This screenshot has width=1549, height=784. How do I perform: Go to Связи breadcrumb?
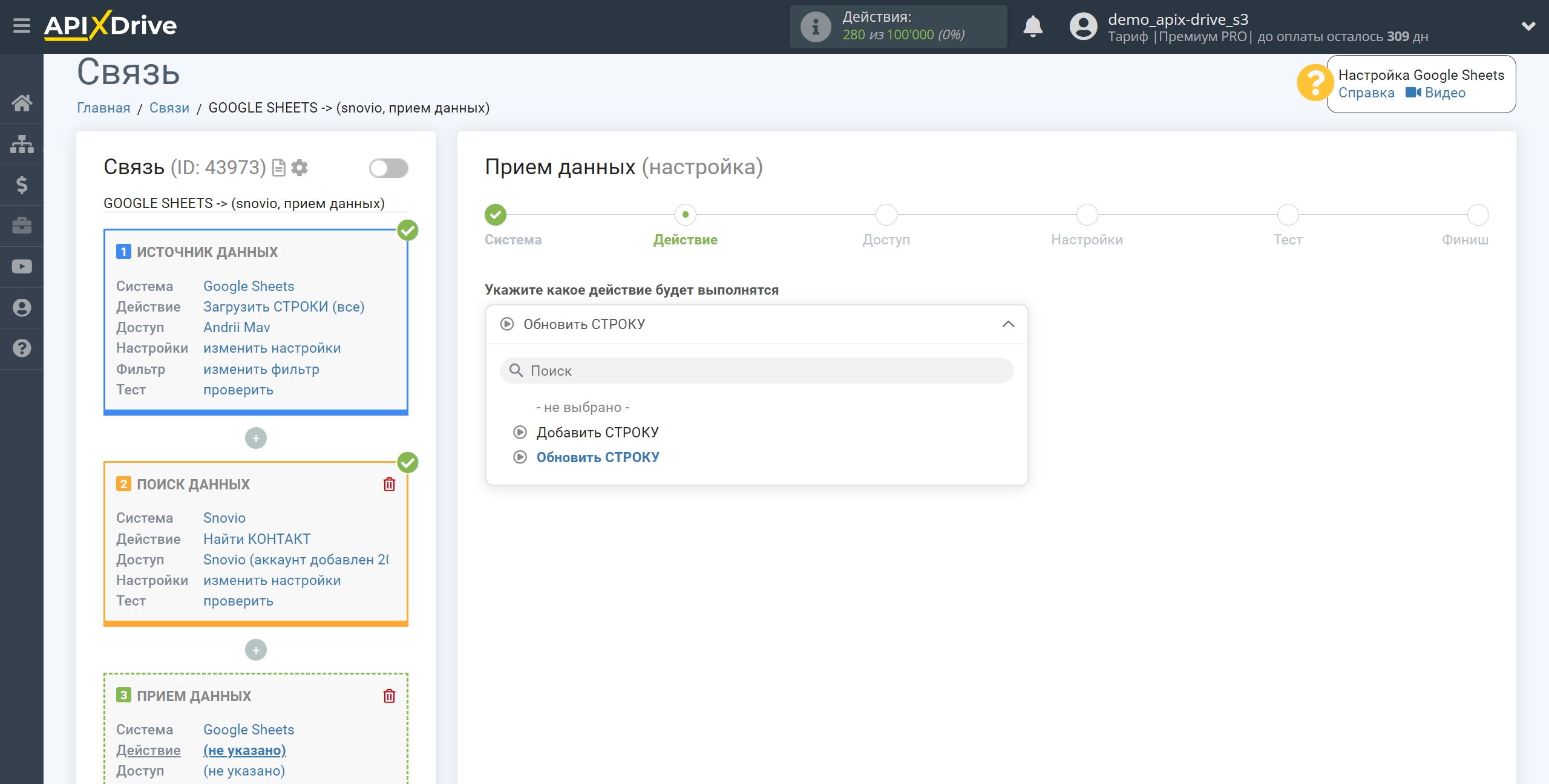(169, 108)
